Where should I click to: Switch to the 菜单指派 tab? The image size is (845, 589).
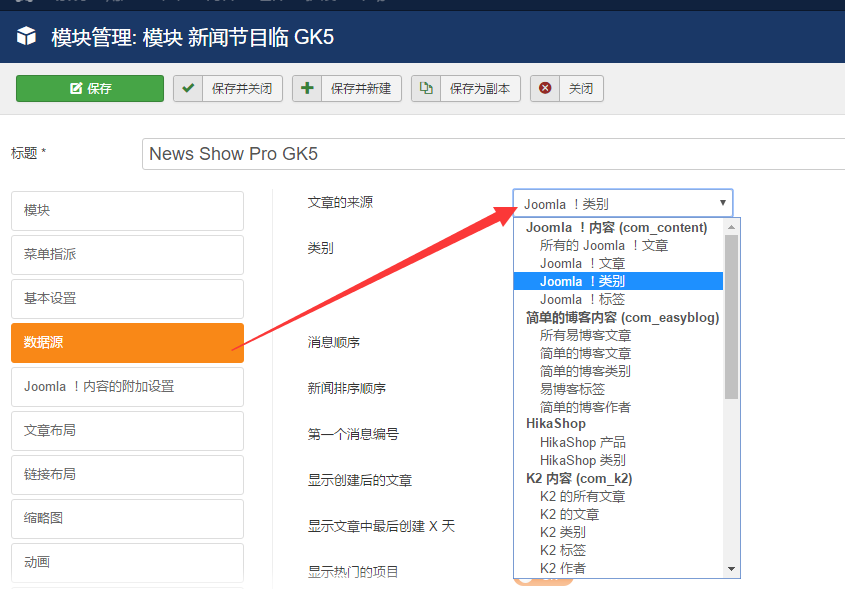click(127, 255)
